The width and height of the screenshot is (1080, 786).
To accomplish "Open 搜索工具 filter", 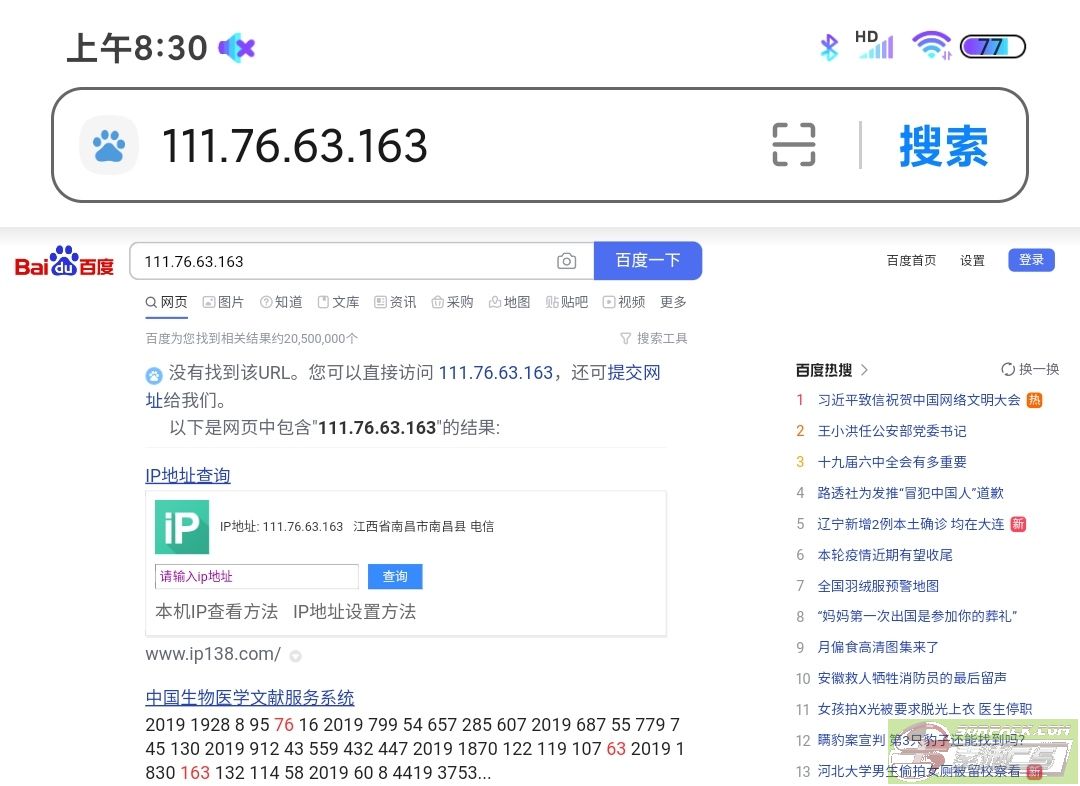I will click(654, 338).
